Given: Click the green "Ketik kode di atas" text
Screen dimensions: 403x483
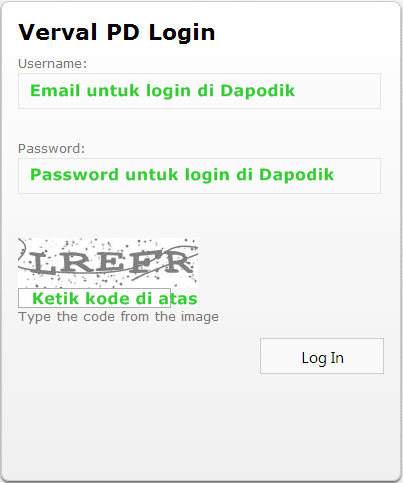Looking at the screenshot, I should pyautogui.click(x=115, y=298).
